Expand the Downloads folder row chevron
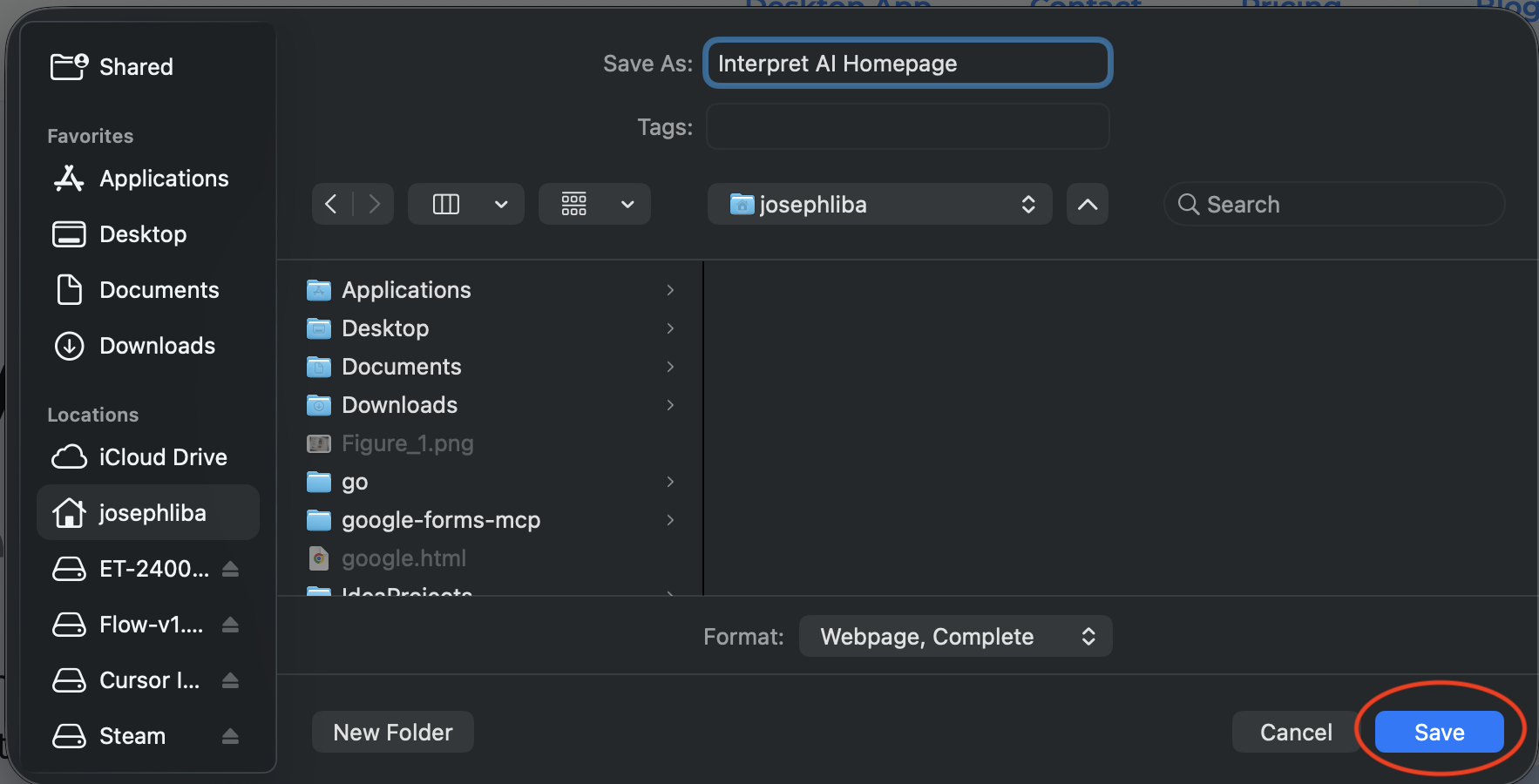The width and height of the screenshot is (1539, 784). 670,405
